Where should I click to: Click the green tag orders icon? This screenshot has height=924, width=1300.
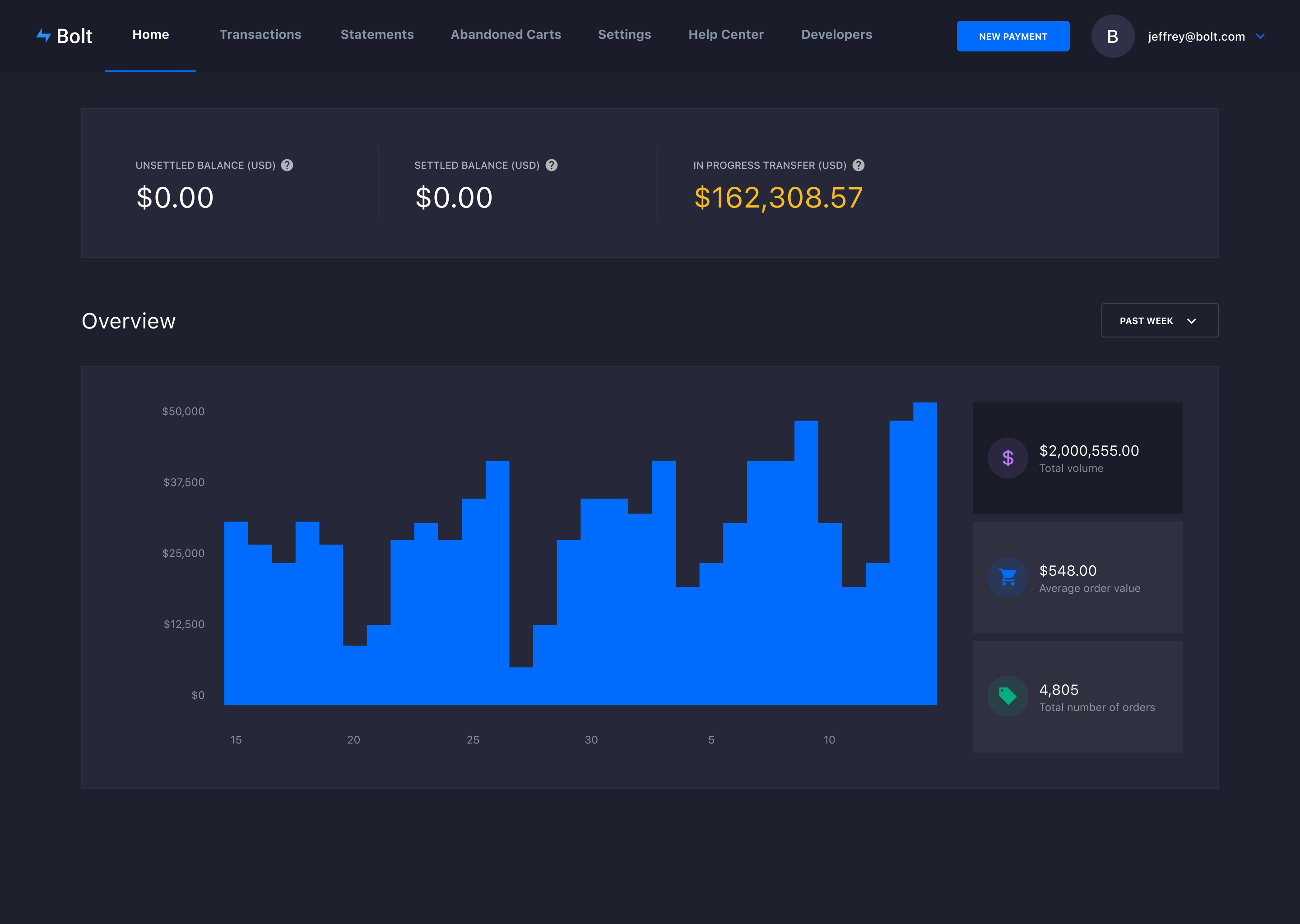[1007, 696]
